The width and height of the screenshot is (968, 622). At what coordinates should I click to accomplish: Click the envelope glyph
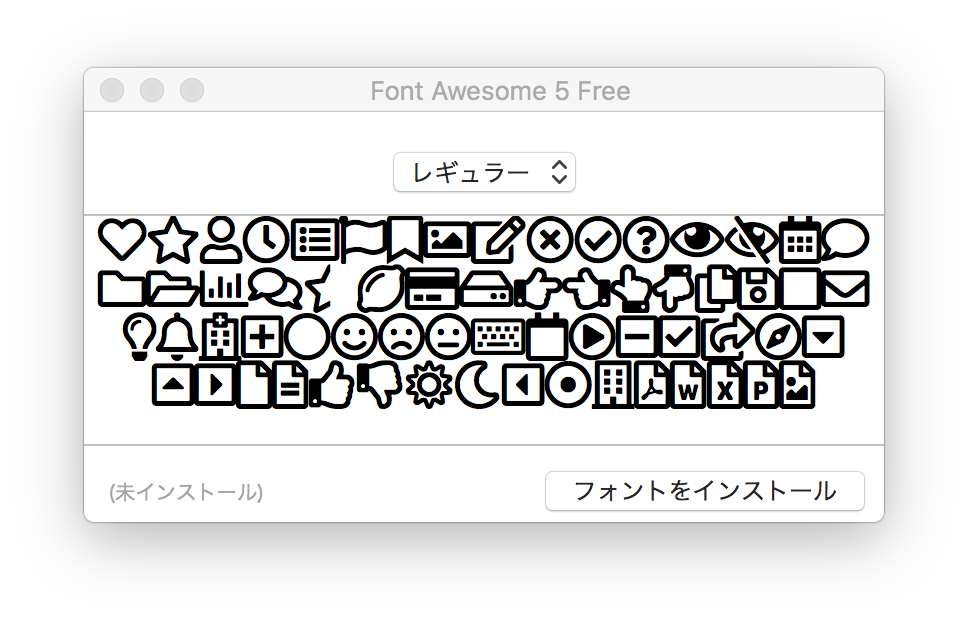point(845,289)
